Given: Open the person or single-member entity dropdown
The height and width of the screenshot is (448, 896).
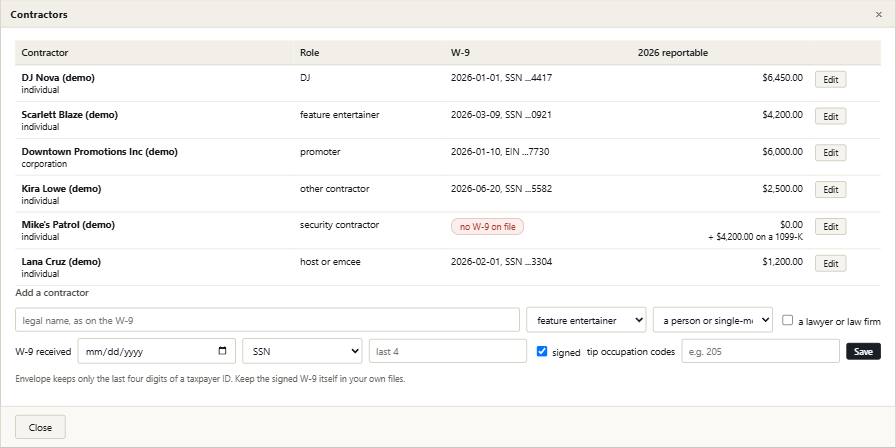Looking at the screenshot, I should click(x=713, y=320).
